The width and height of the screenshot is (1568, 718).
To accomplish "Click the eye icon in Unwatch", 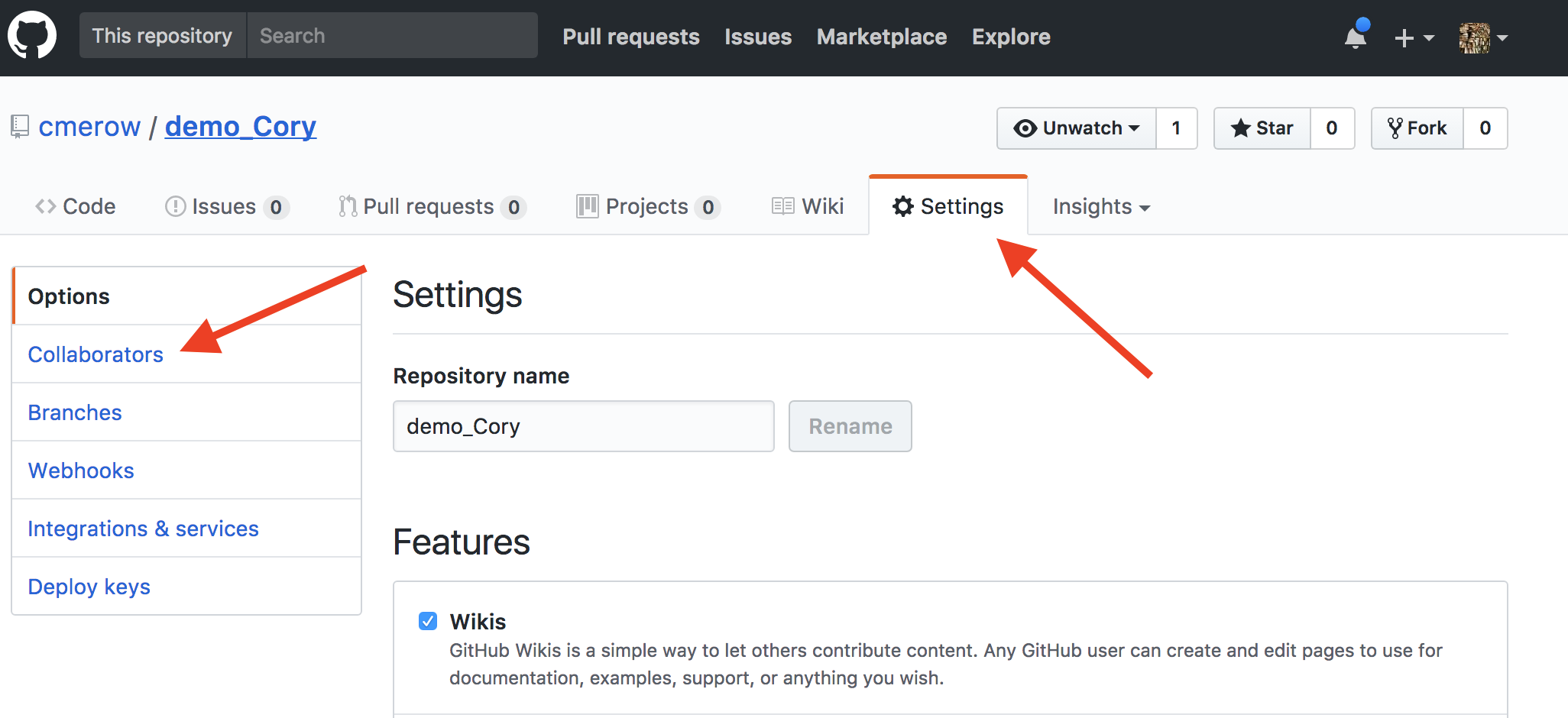I will pos(1025,128).
